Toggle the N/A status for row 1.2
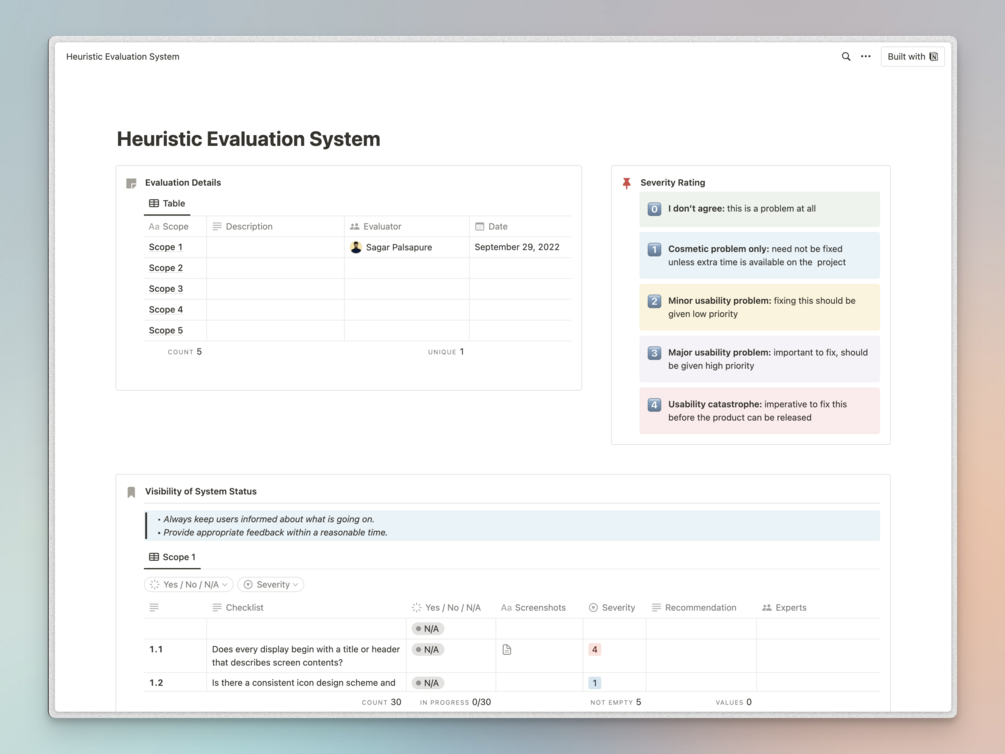 (427, 682)
